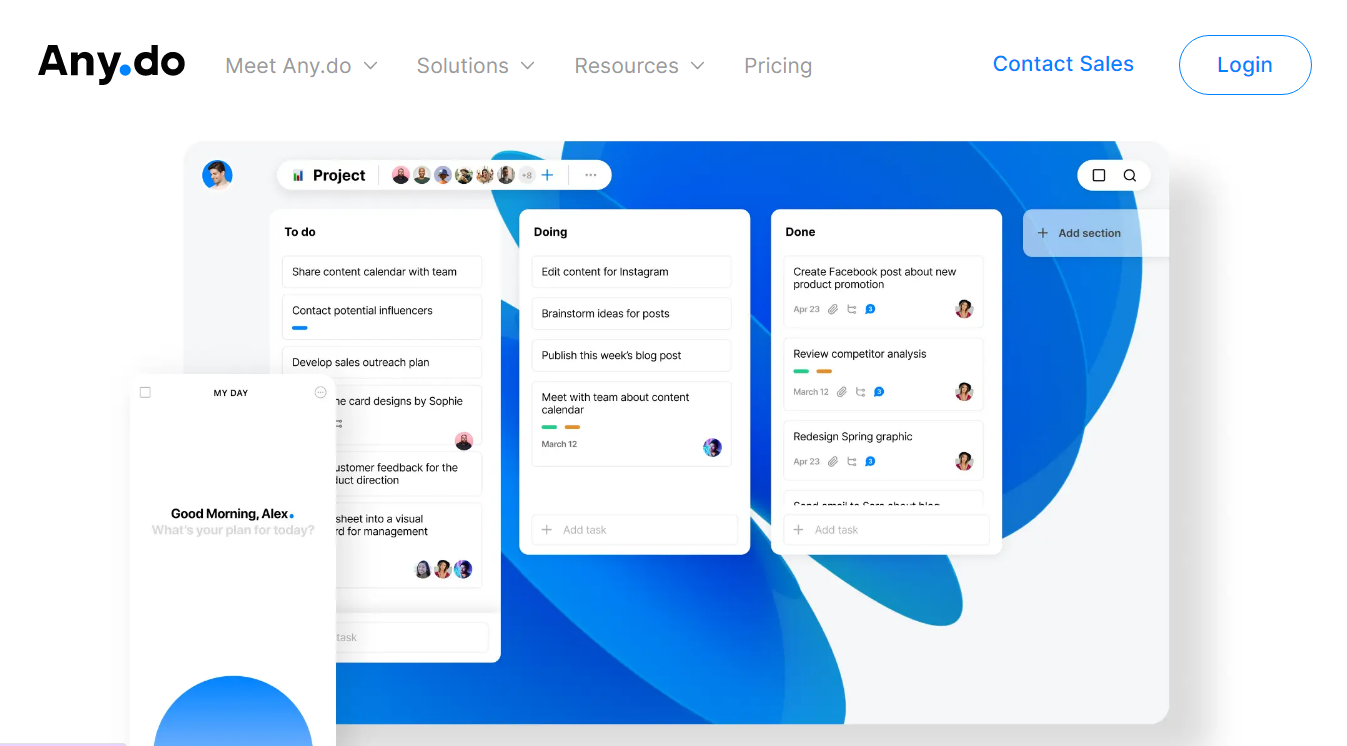The image size is (1347, 746).
Task: Click the Done column header
Action: (800, 232)
